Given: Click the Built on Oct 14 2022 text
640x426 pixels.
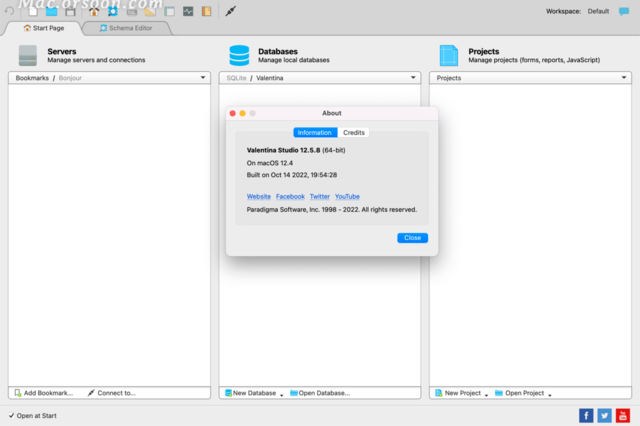Looking at the screenshot, I should [292, 175].
